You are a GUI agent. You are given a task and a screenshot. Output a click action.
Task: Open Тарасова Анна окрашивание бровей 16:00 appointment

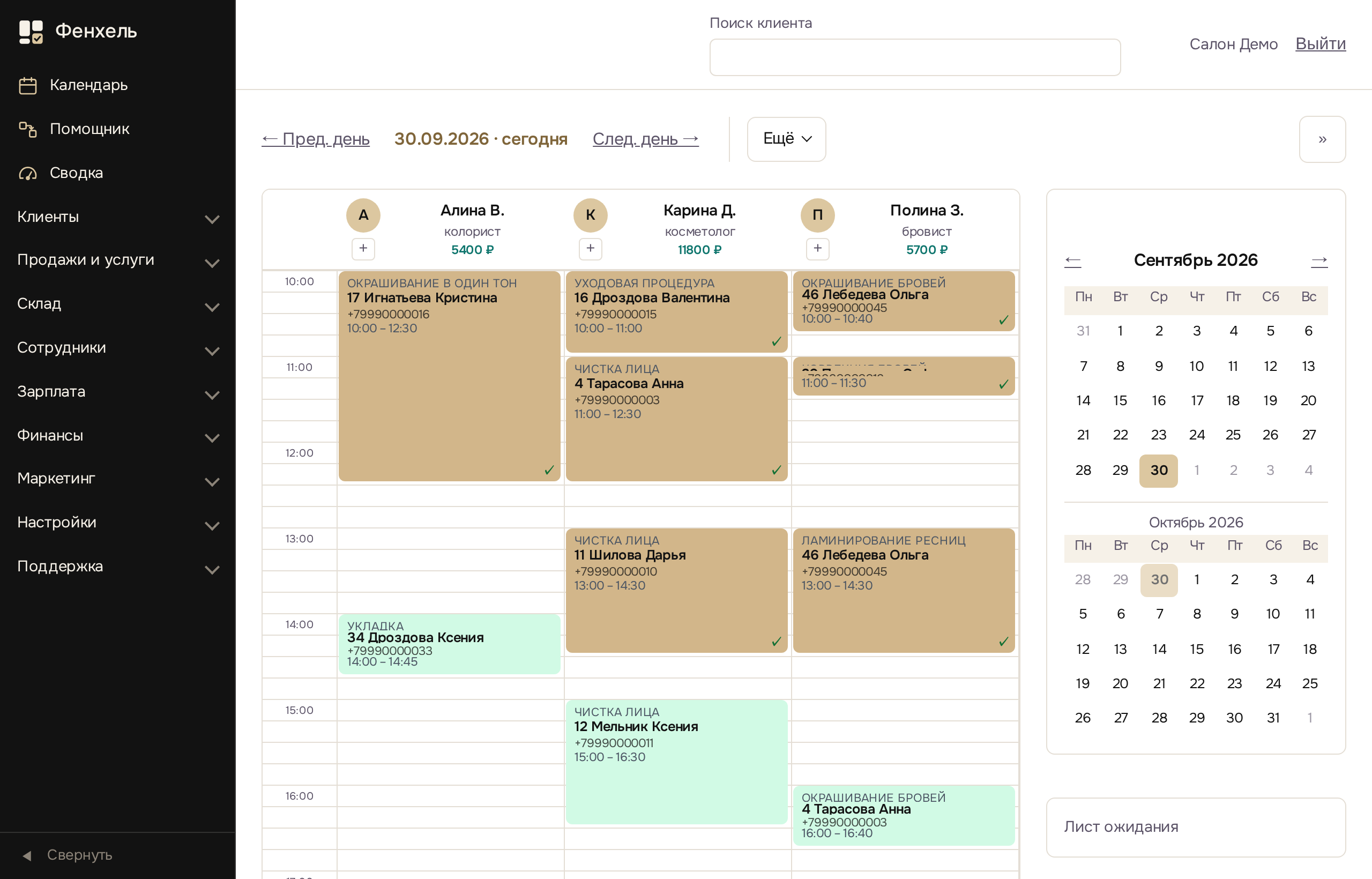(904, 815)
